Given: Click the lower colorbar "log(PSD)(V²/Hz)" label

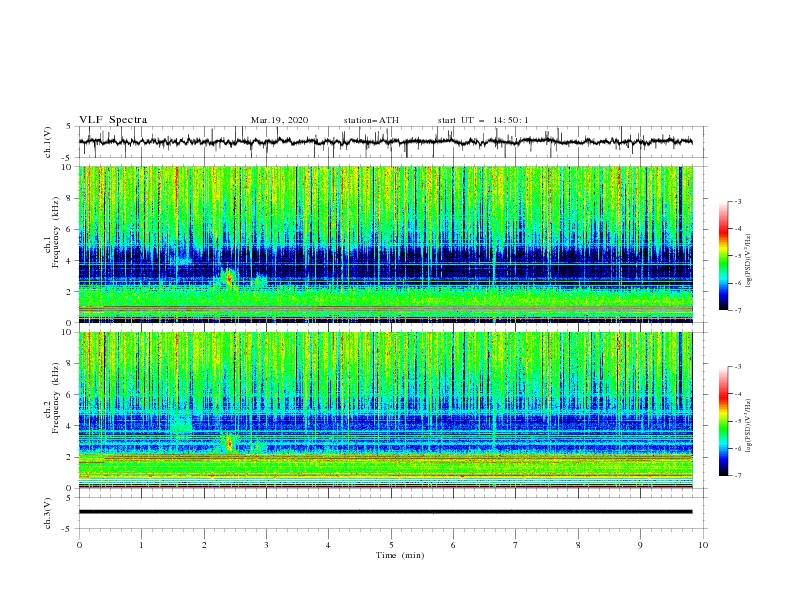Looking at the screenshot, I should click(x=749, y=425).
